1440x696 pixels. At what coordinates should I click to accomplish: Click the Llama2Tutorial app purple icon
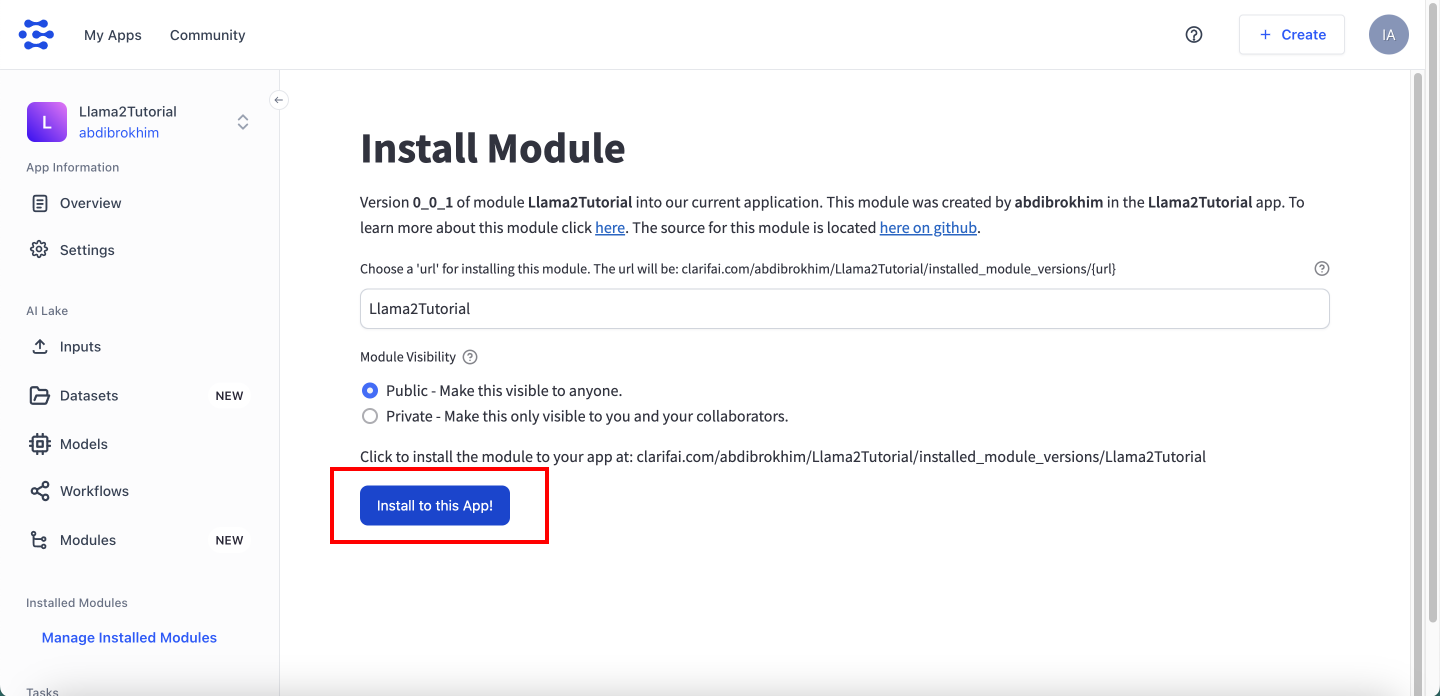(47, 122)
